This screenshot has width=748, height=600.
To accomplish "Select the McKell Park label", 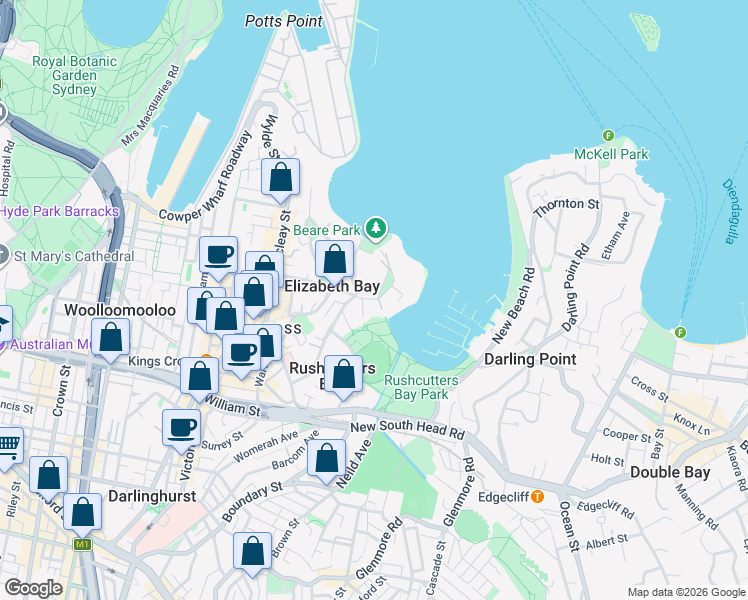I will 611,154.
